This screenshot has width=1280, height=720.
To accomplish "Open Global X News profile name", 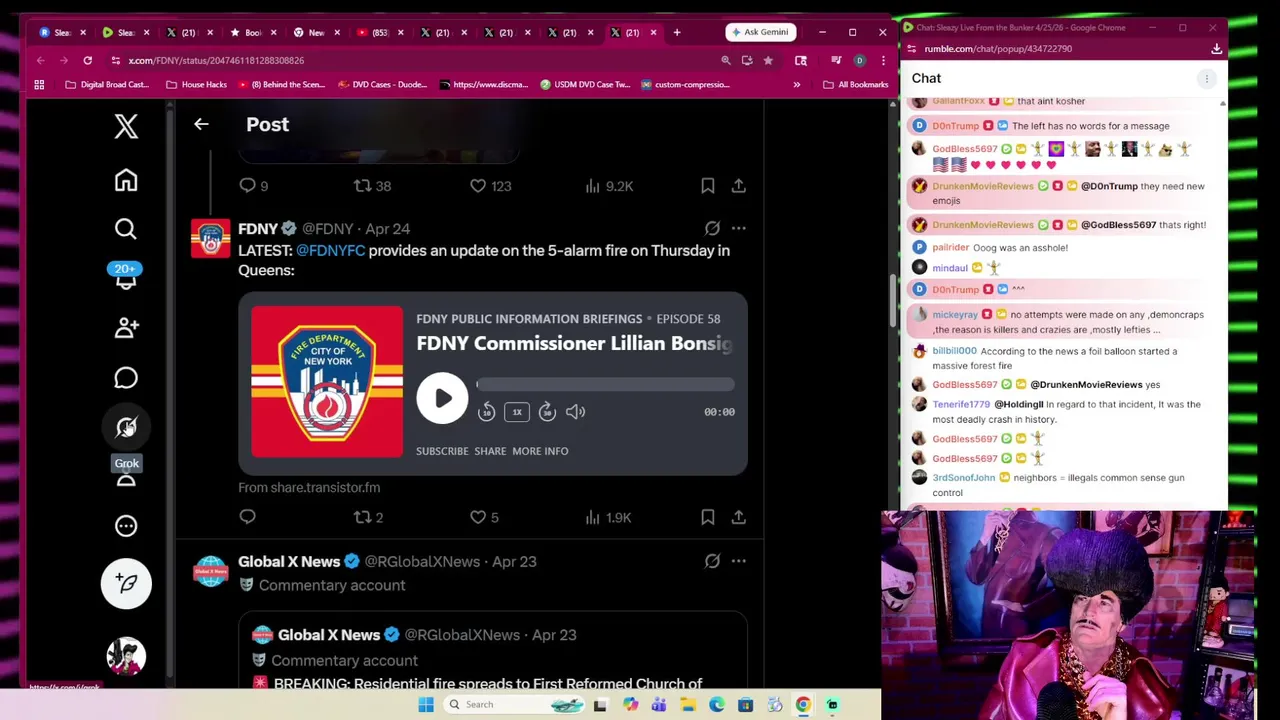I will point(289,561).
